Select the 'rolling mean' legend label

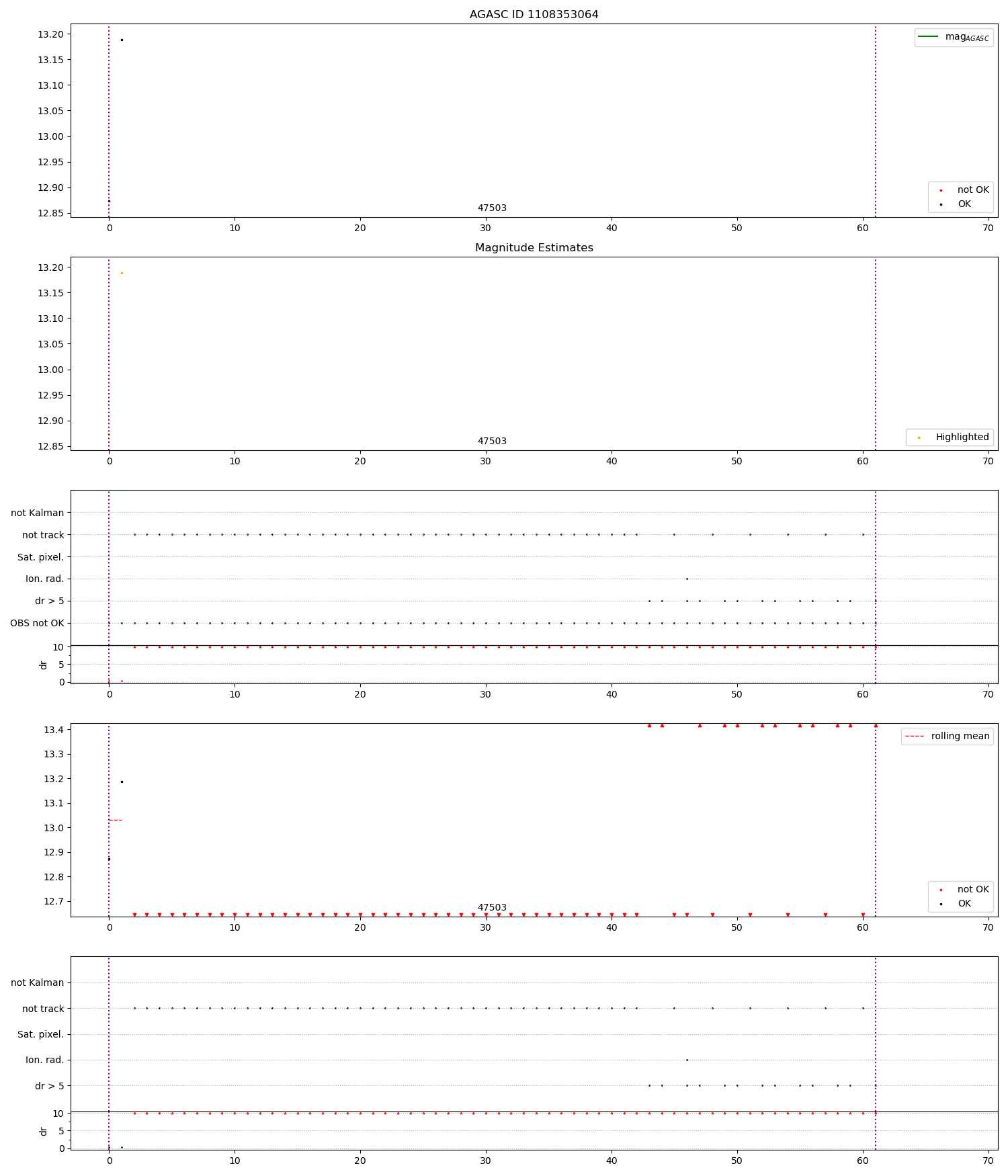(x=960, y=736)
